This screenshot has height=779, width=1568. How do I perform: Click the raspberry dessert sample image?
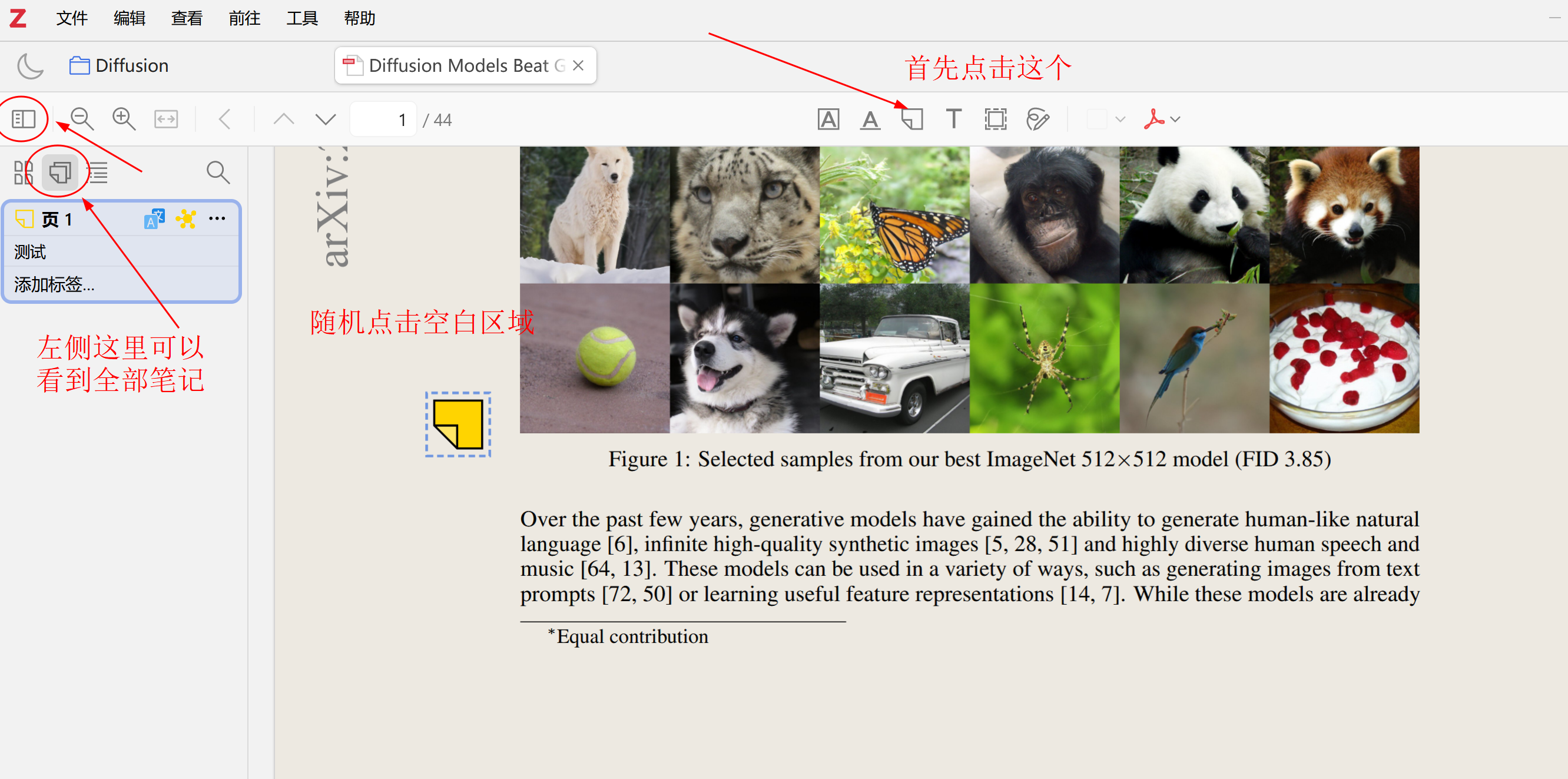click(x=1344, y=359)
